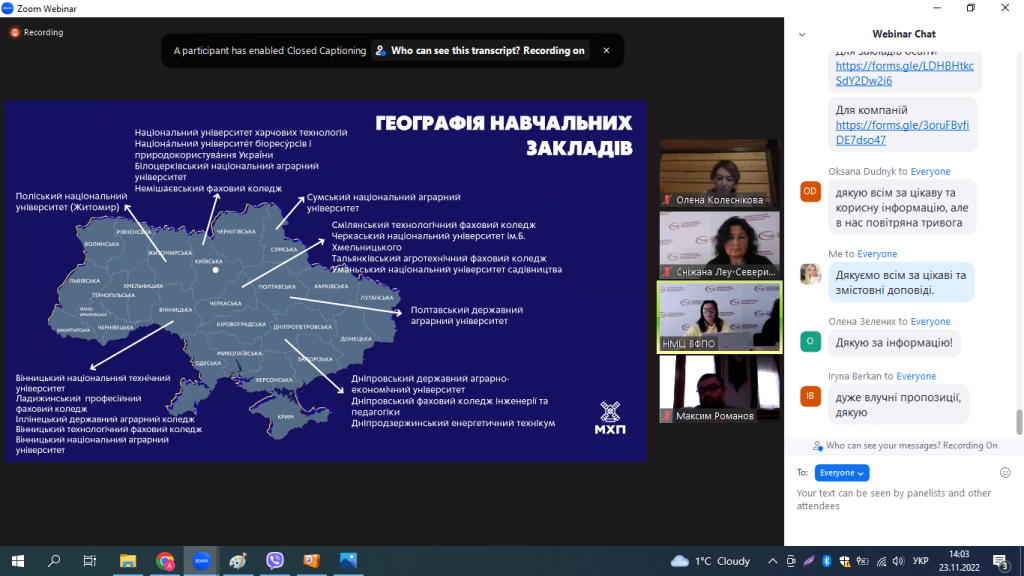Open Chrome from the taskbar
Viewport: 1024px width, 576px height.
point(165,561)
